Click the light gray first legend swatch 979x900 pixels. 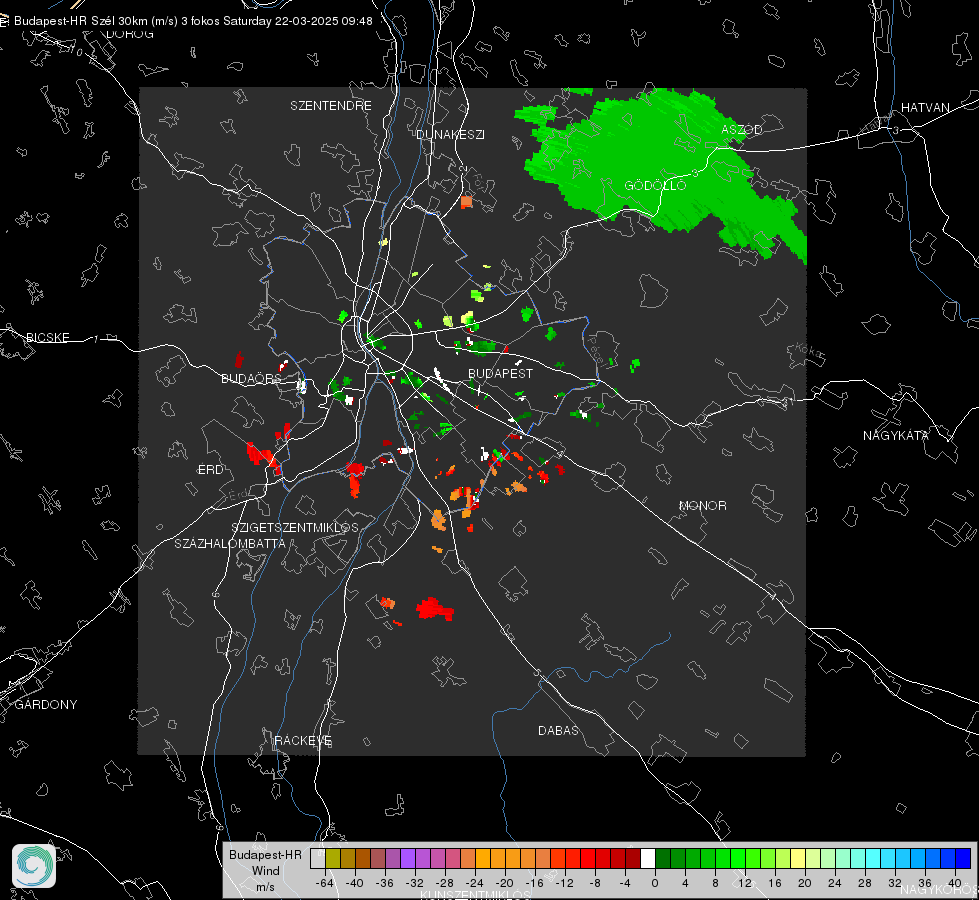[x=318, y=858]
